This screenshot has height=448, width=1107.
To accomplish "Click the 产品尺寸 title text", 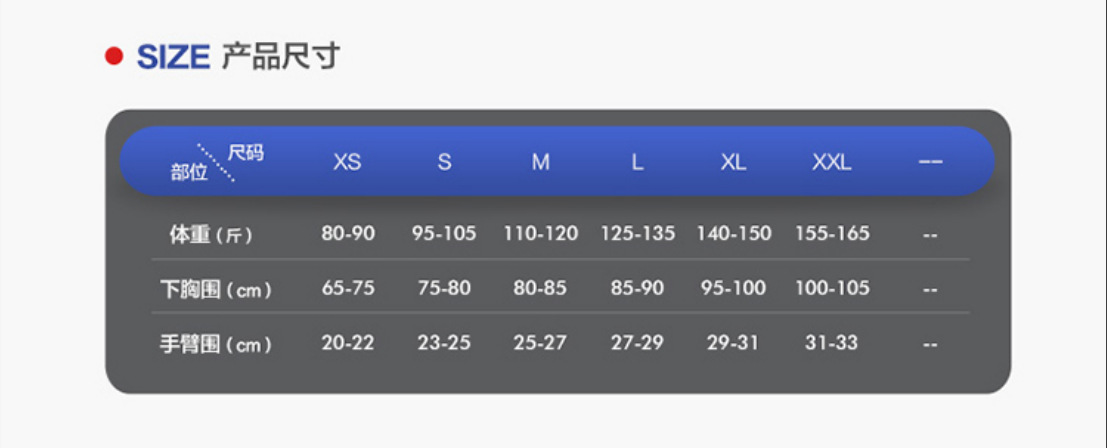I will click(280, 57).
